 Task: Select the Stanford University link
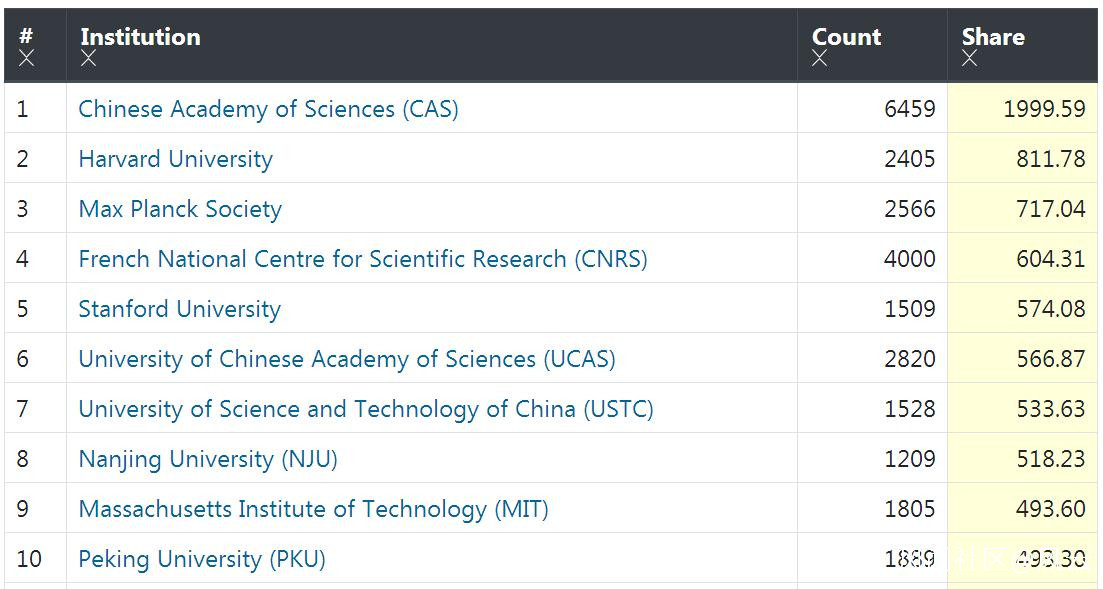(x=179, y=309)
